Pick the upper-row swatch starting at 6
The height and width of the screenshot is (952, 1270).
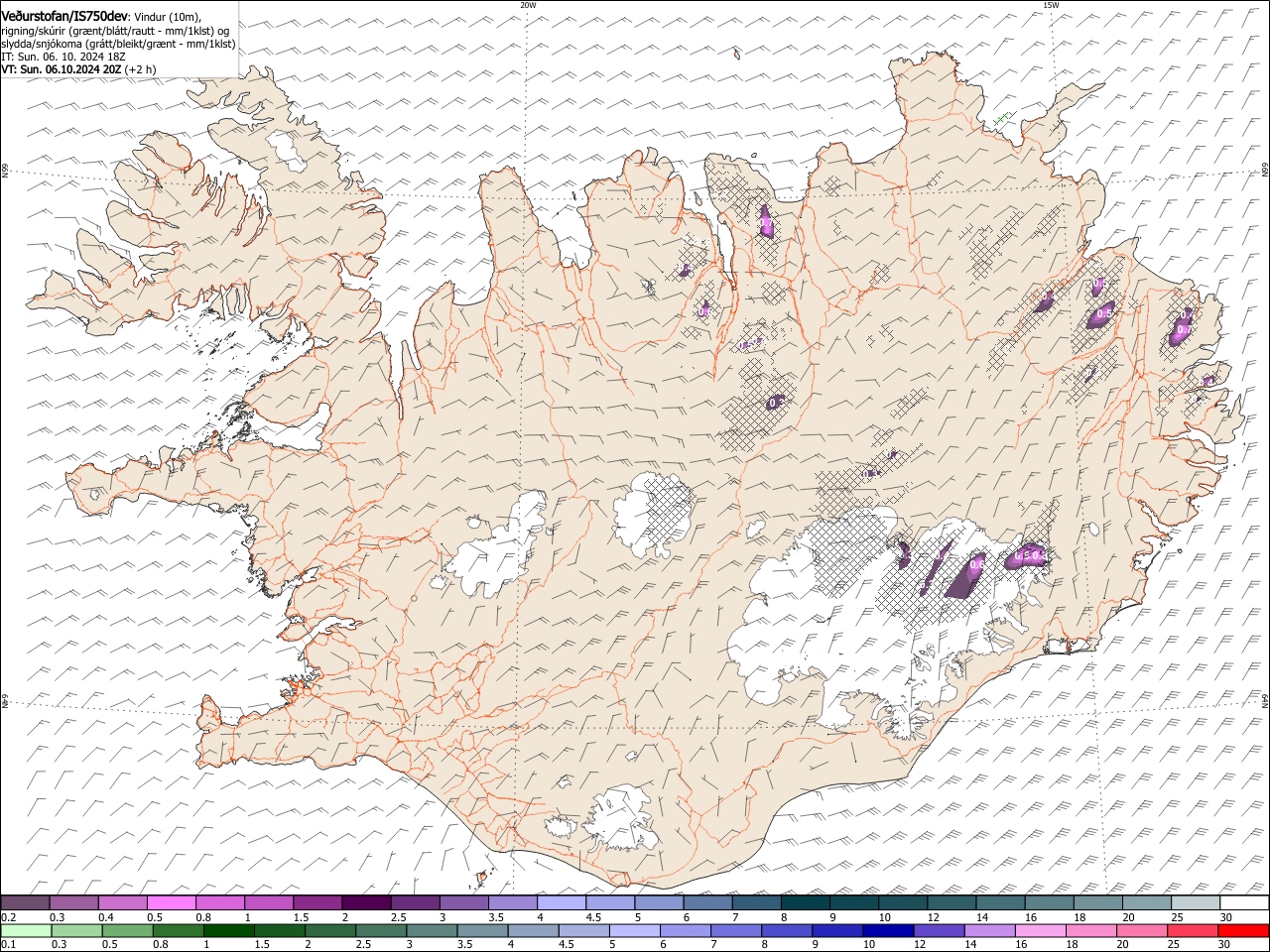click(707, 903)
